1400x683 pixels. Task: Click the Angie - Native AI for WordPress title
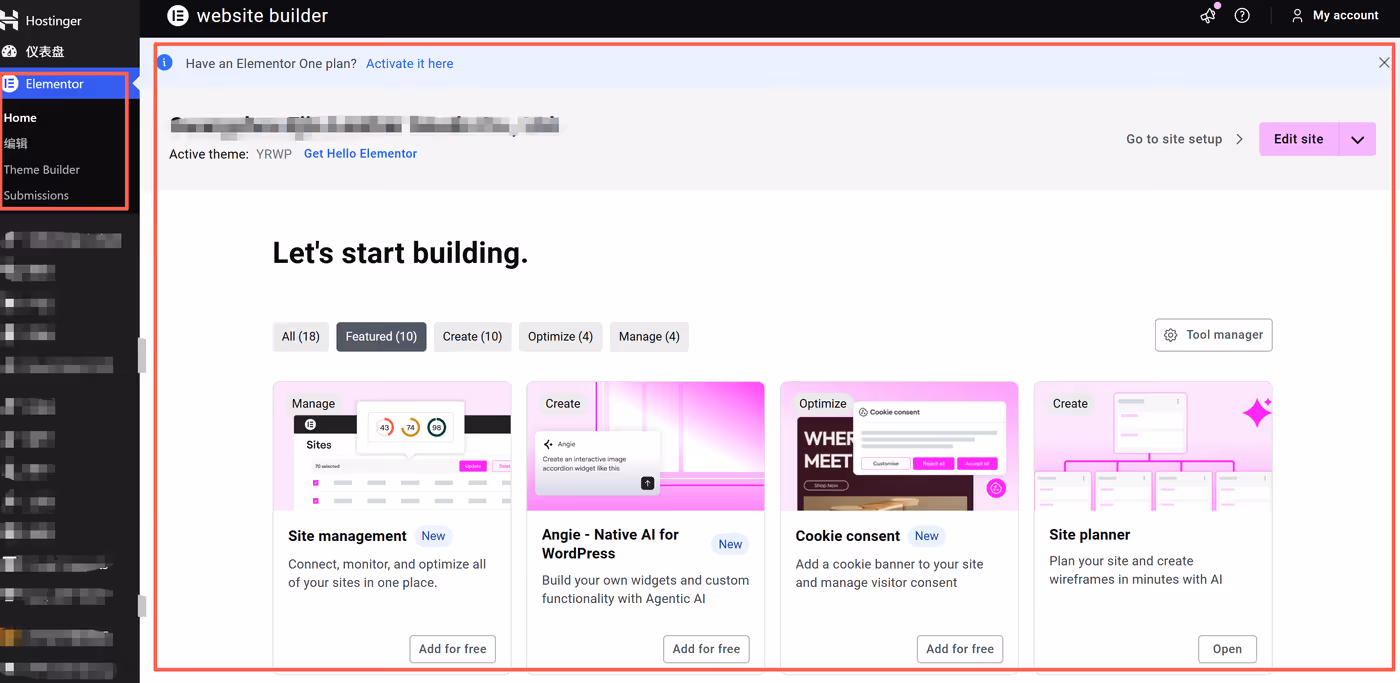[610, 544]
